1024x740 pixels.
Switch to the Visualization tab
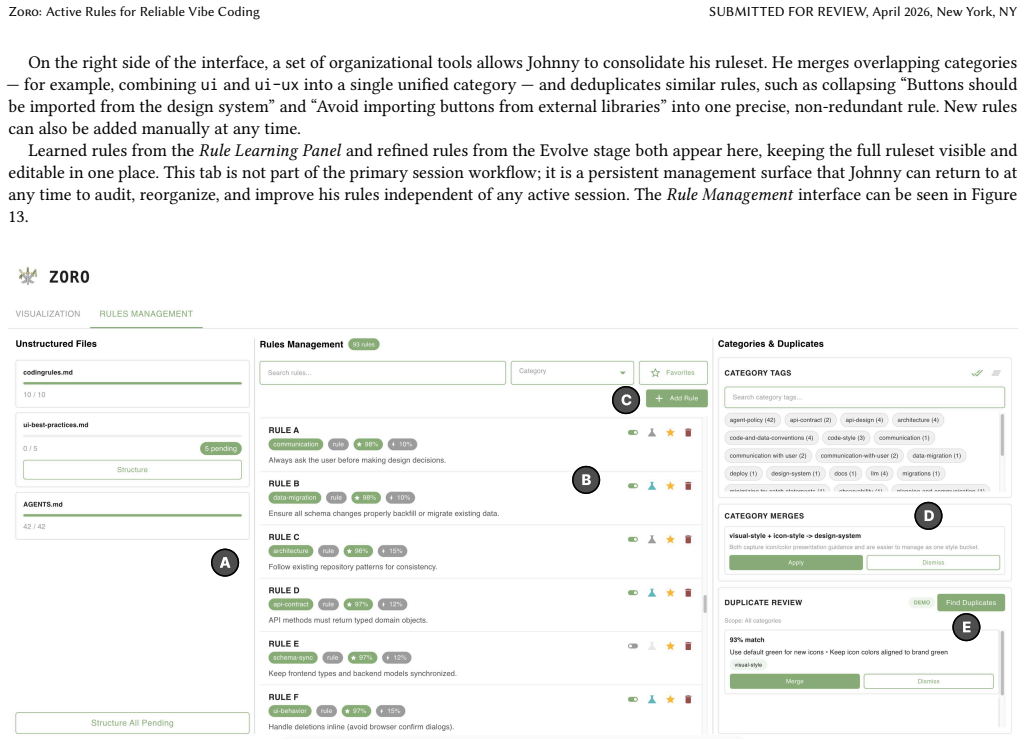48,314
